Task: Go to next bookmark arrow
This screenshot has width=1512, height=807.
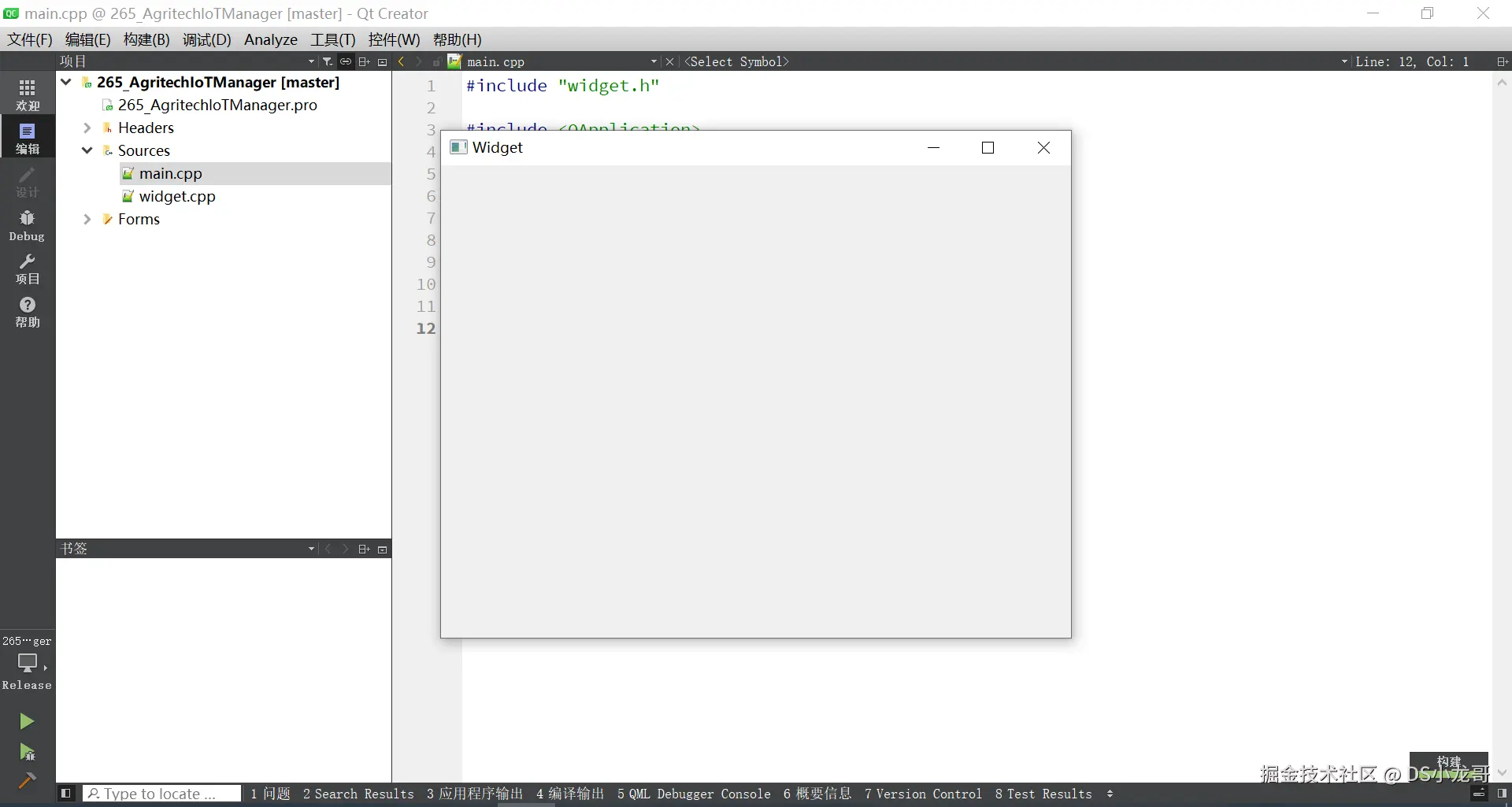Action: 345,549
